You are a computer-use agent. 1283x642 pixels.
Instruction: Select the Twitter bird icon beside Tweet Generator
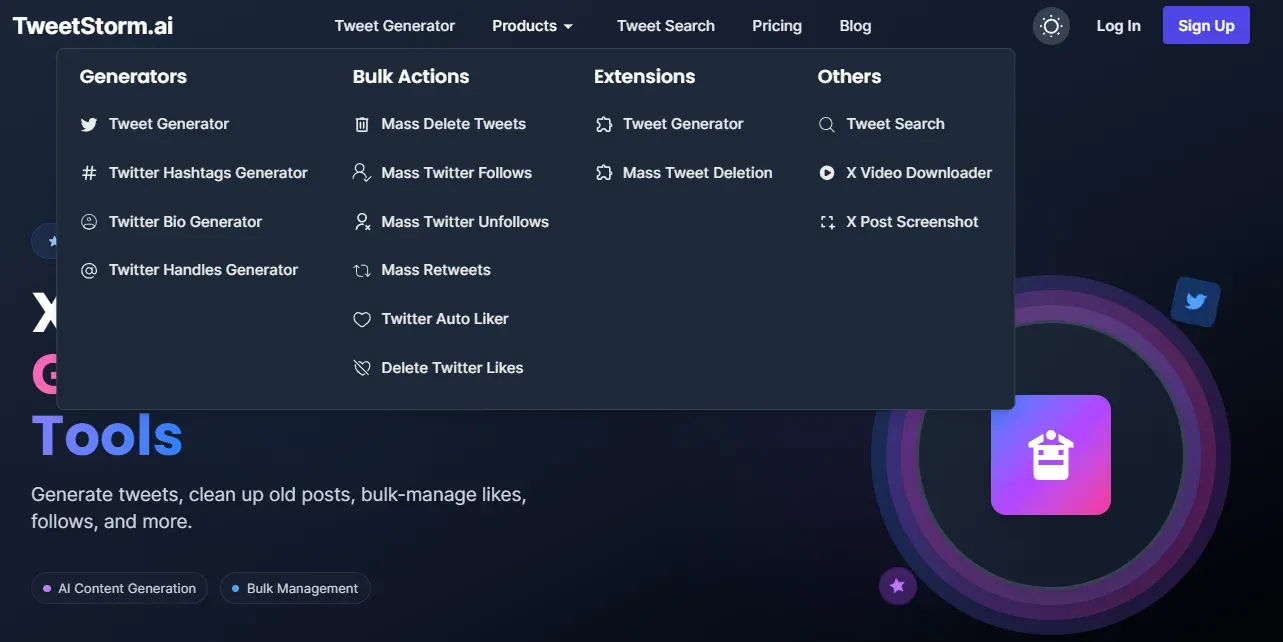pyautogui.click(x=89, y=124)
